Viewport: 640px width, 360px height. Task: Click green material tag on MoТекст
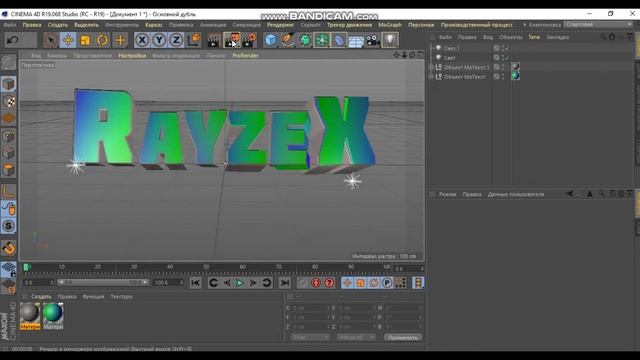[x=516, y=76]
